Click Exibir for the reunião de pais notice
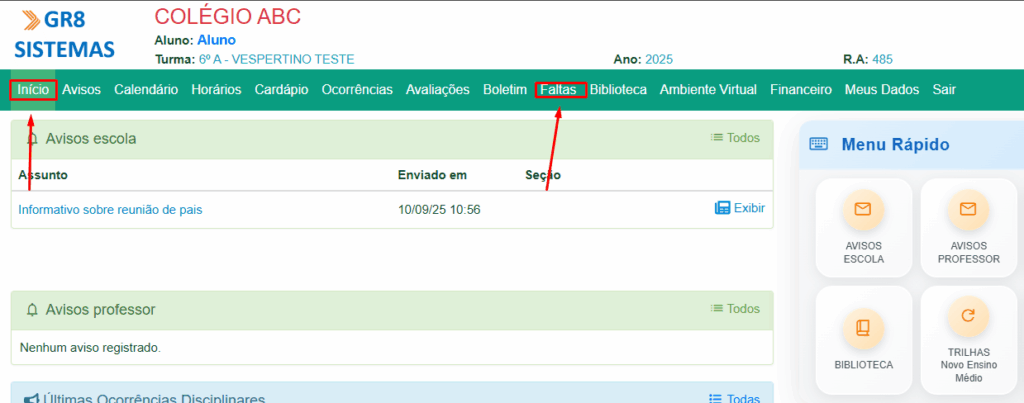This screenshot has height=403, width=1024. coord(740,208)
